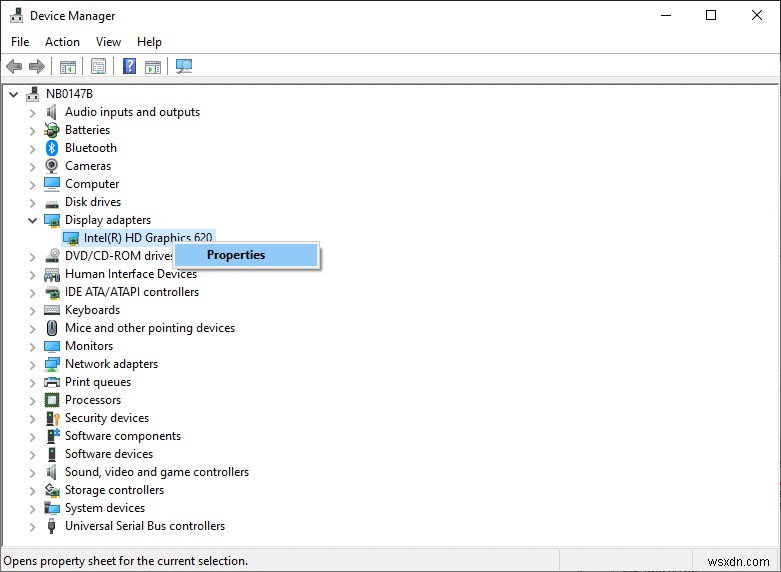This screenshot has width=781, height=572.
Task: Expand the Computer category arrow
Action: pyautogui.click(x=33, y=184)
